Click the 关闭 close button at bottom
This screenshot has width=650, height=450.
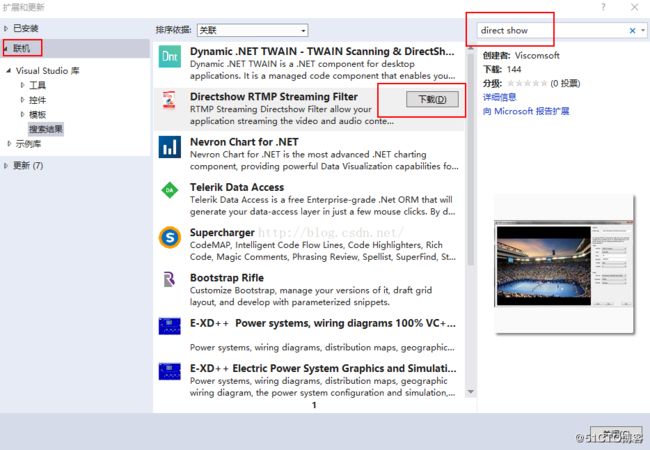pos(616,434)
